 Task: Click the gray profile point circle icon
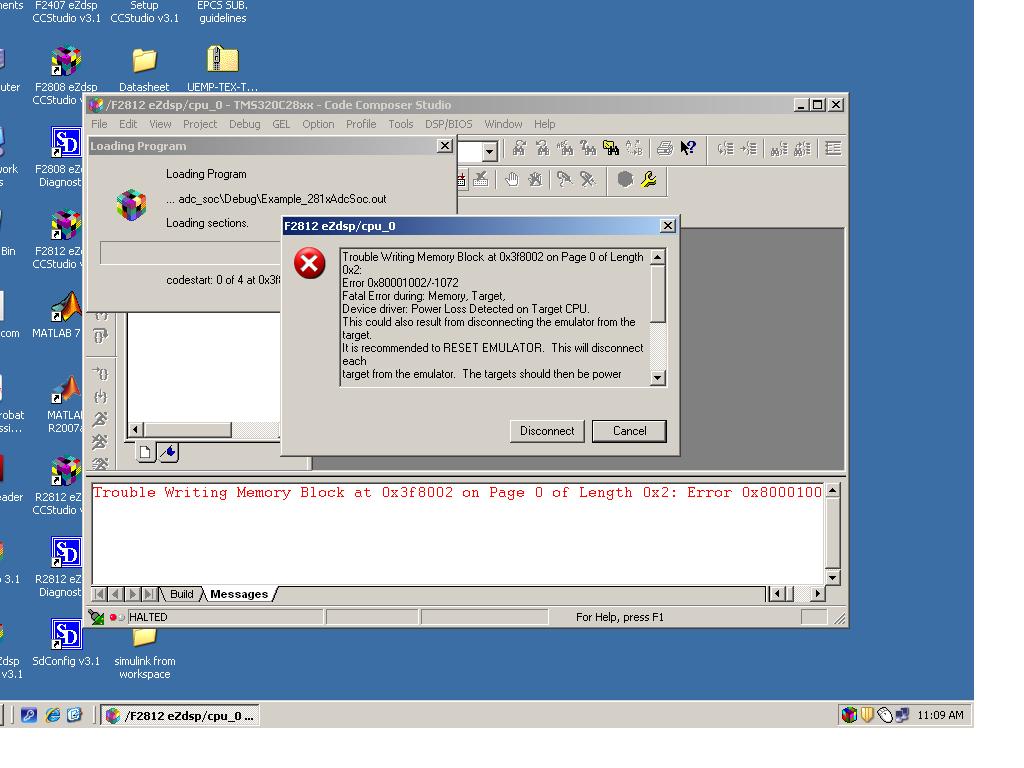coord(625,179)
